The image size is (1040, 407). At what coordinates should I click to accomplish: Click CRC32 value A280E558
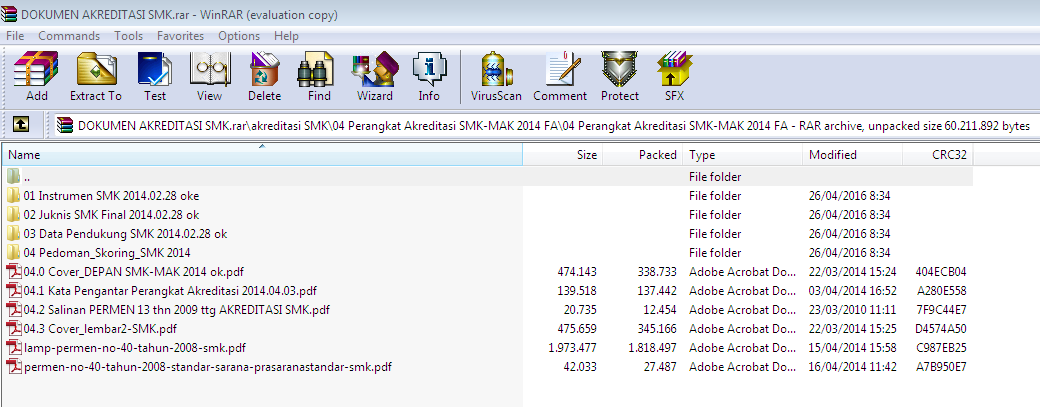coord(942,290)
